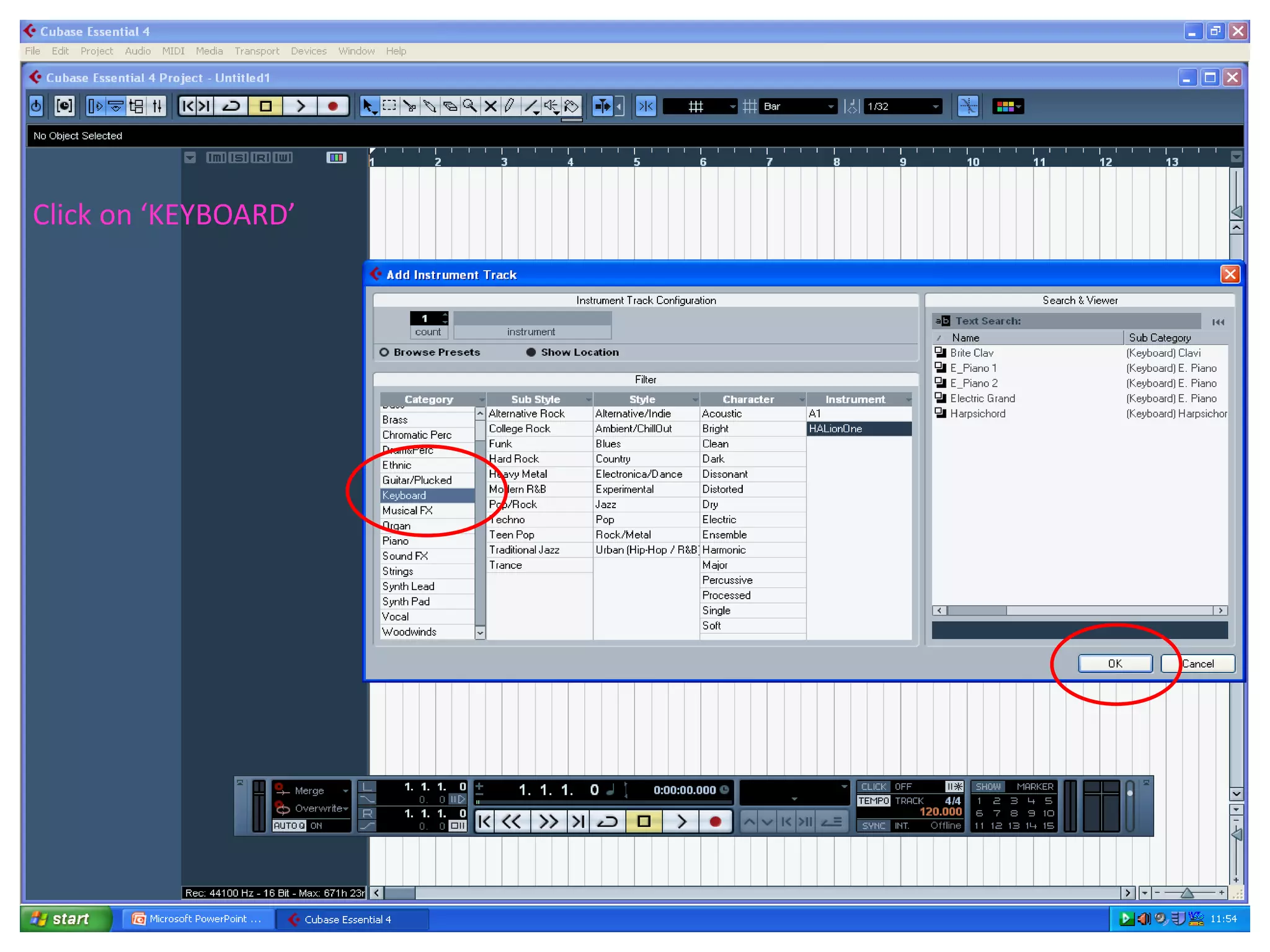
Task: Select the Play speaker tool
Action: pos(551,107)
